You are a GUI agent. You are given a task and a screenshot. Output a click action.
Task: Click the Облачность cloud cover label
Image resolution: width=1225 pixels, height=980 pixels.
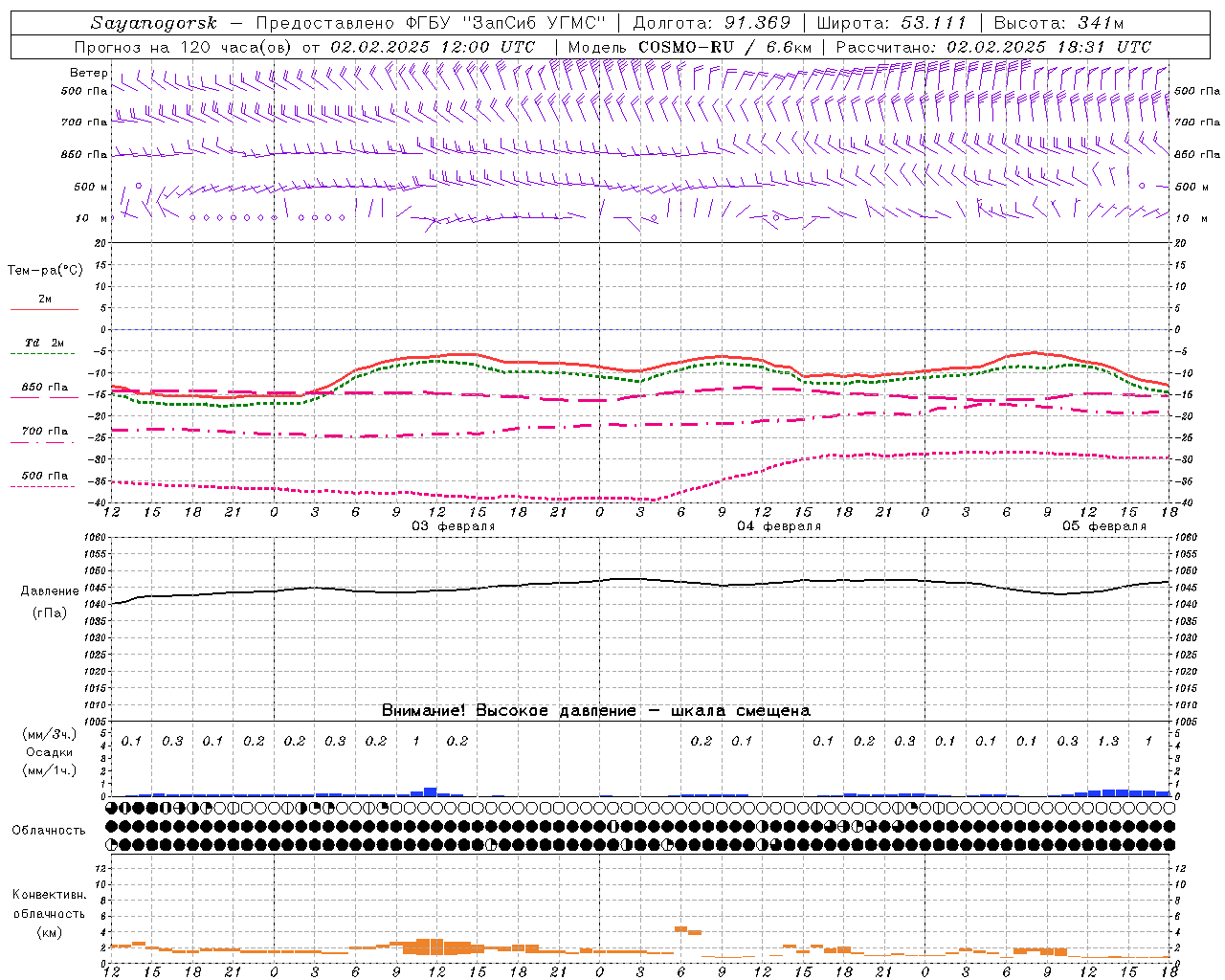pyautogui.click(x=49, y=831)
